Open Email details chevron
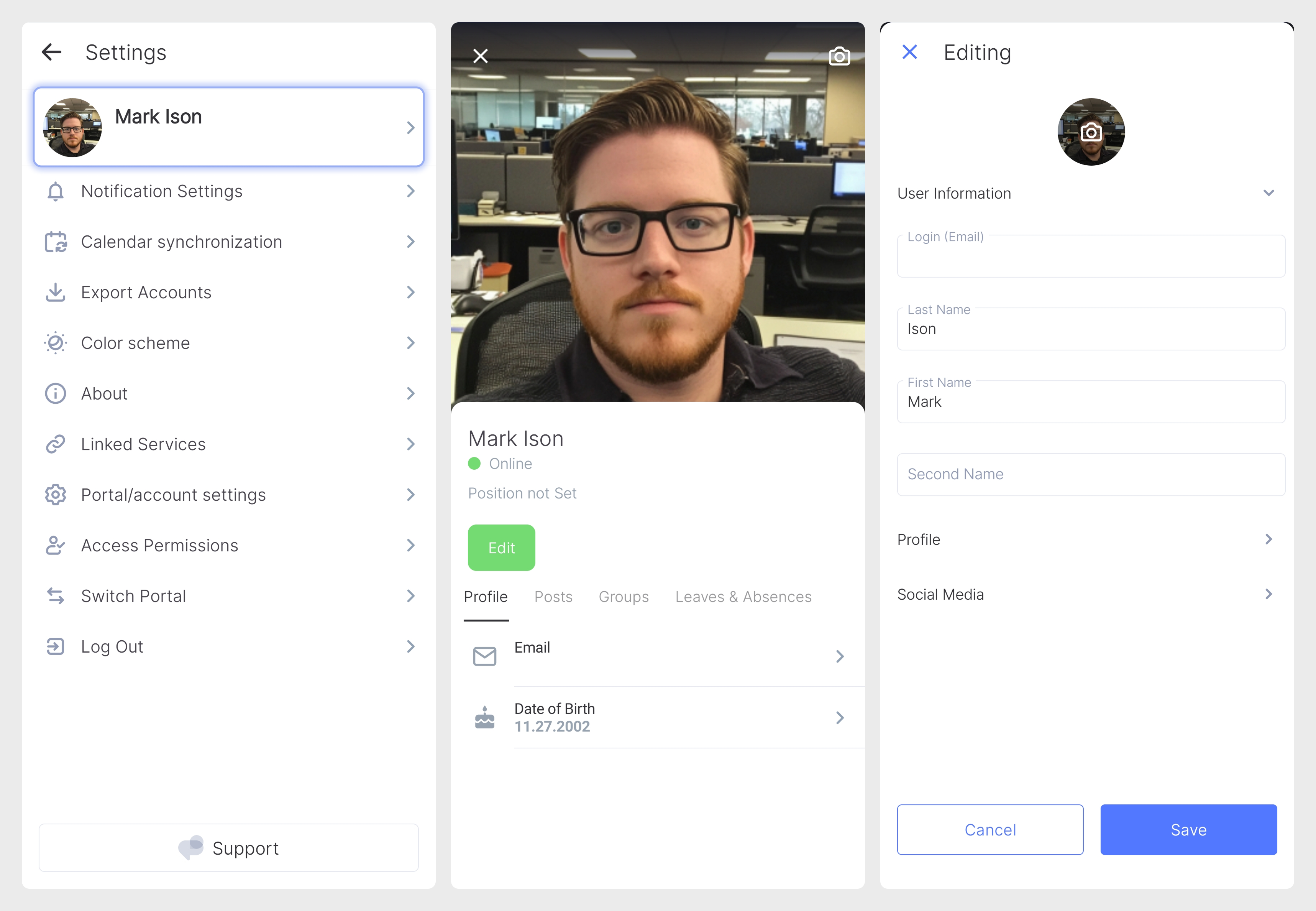This screenshot has height=911, width=1316. (840, 656)
